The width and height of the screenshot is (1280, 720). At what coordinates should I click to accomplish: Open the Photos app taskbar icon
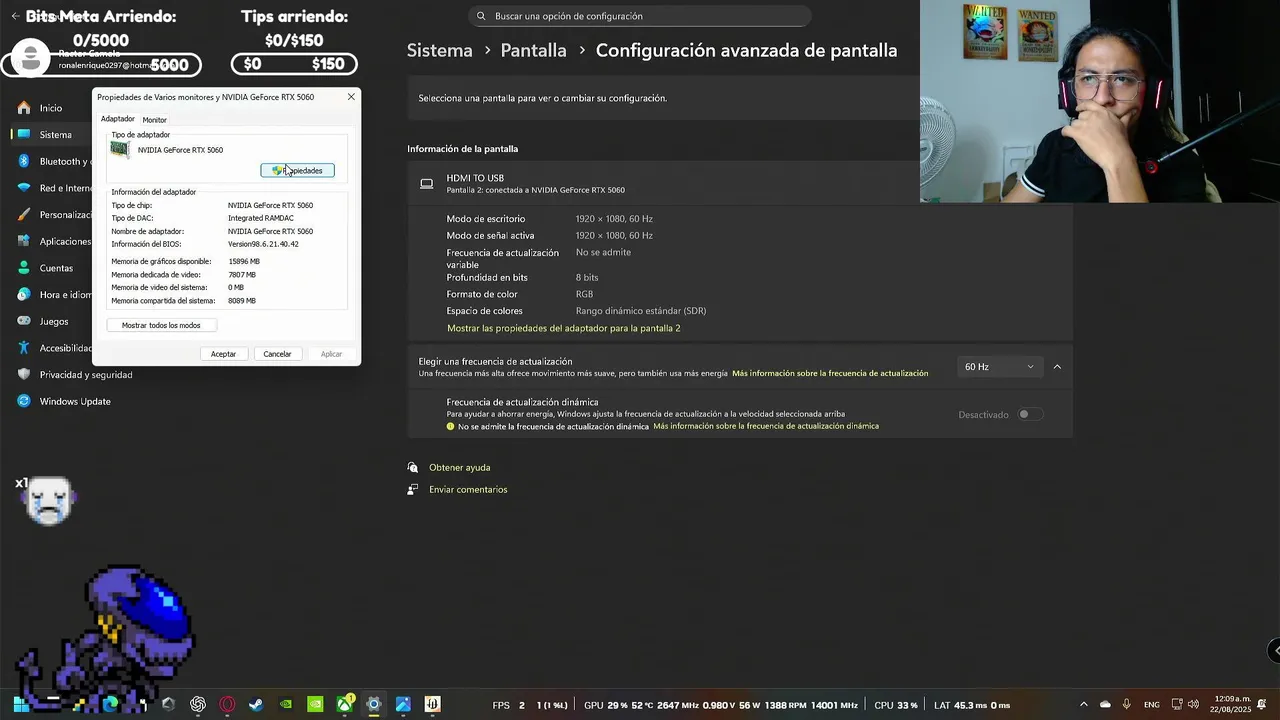tap(403, 705)
